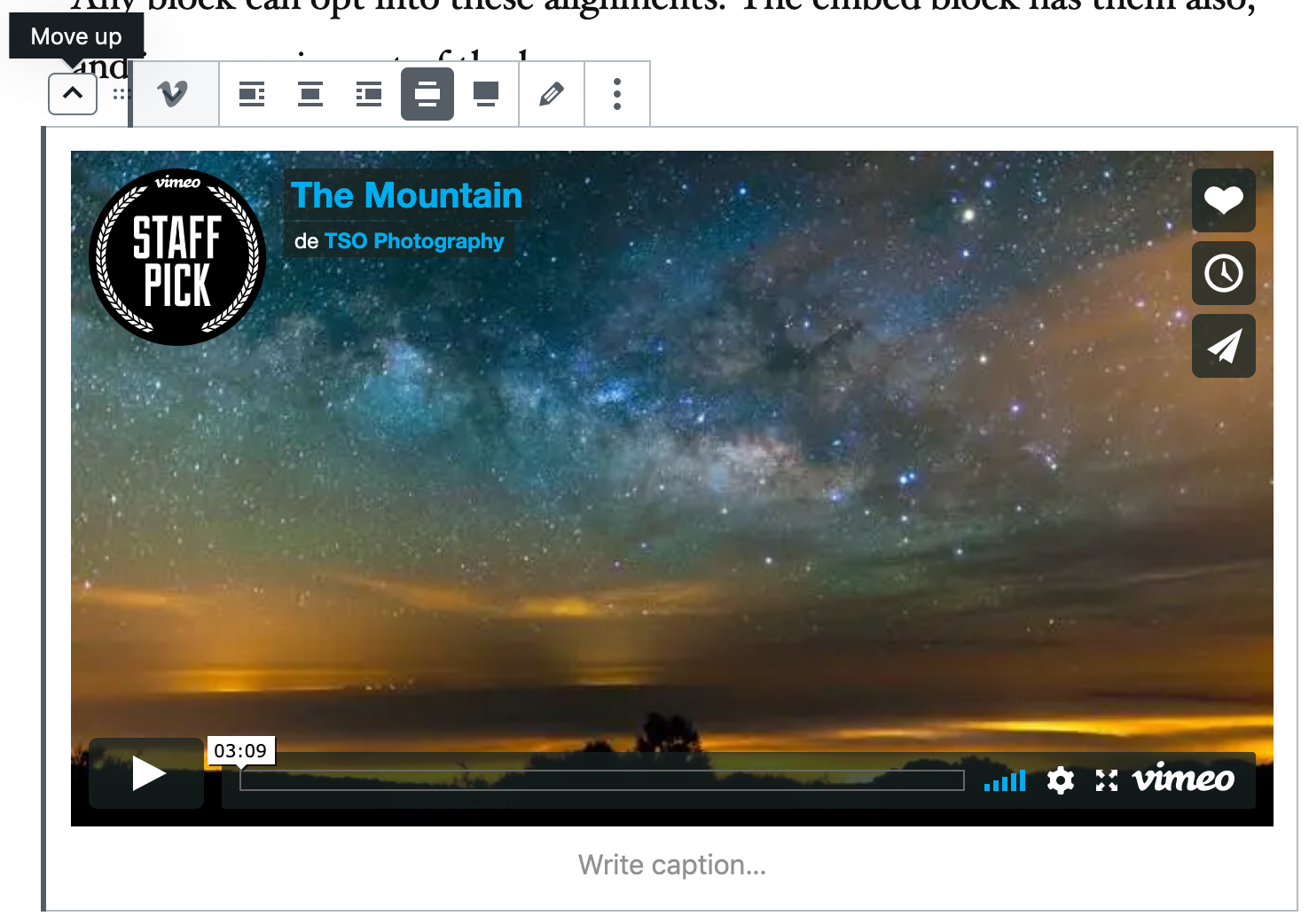This screenshot has width=1309, height=924.
Task: Open TSO Photography author link
Action: point(414,241)
